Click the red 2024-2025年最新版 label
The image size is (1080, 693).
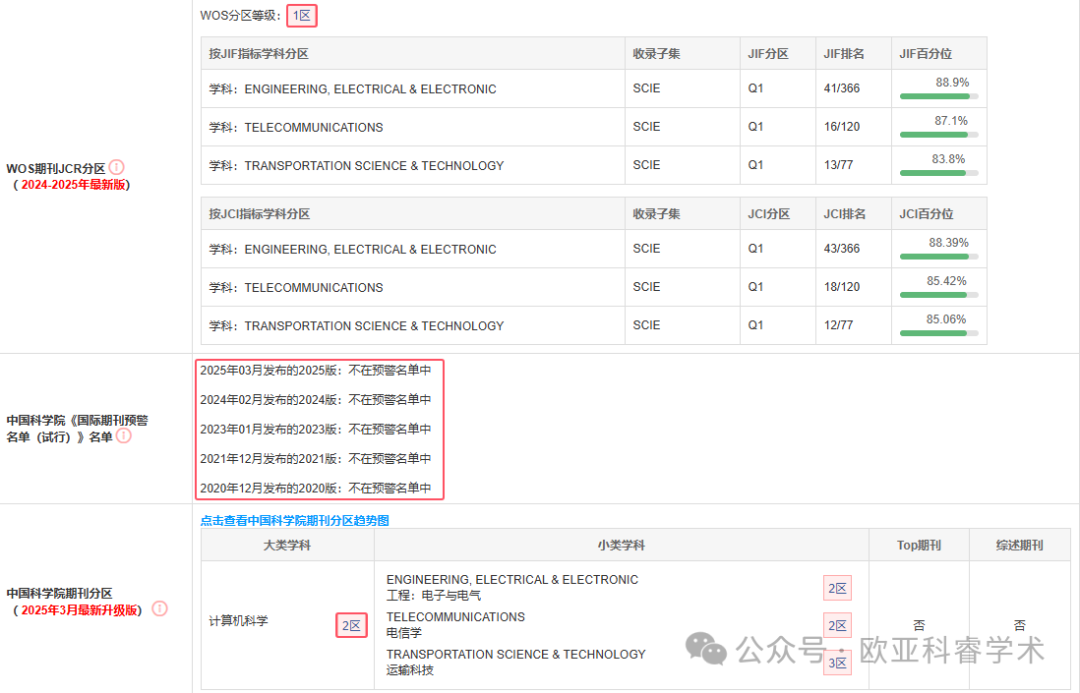70,183
